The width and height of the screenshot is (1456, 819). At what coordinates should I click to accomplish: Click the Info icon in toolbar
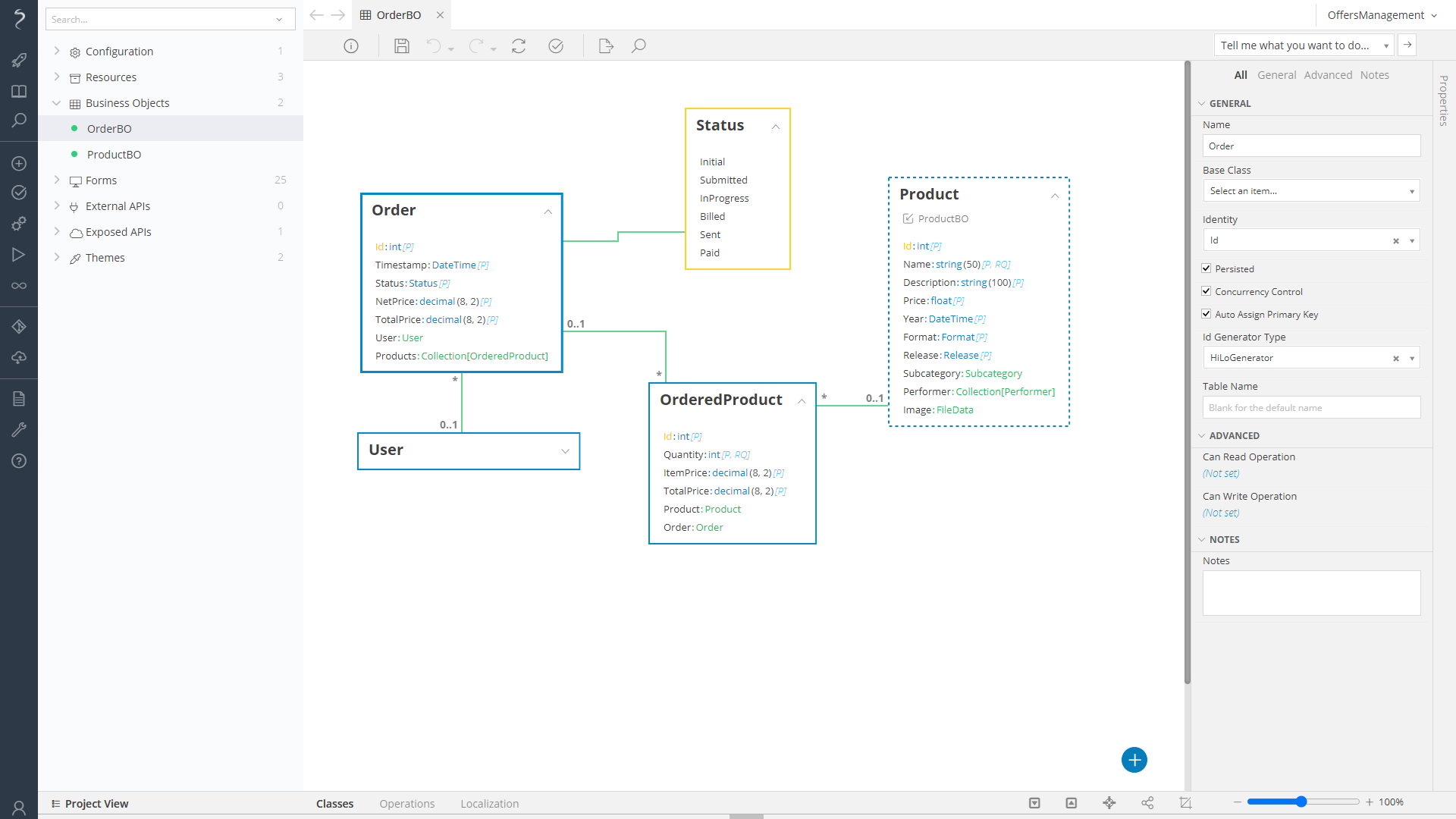pos(351,46)
